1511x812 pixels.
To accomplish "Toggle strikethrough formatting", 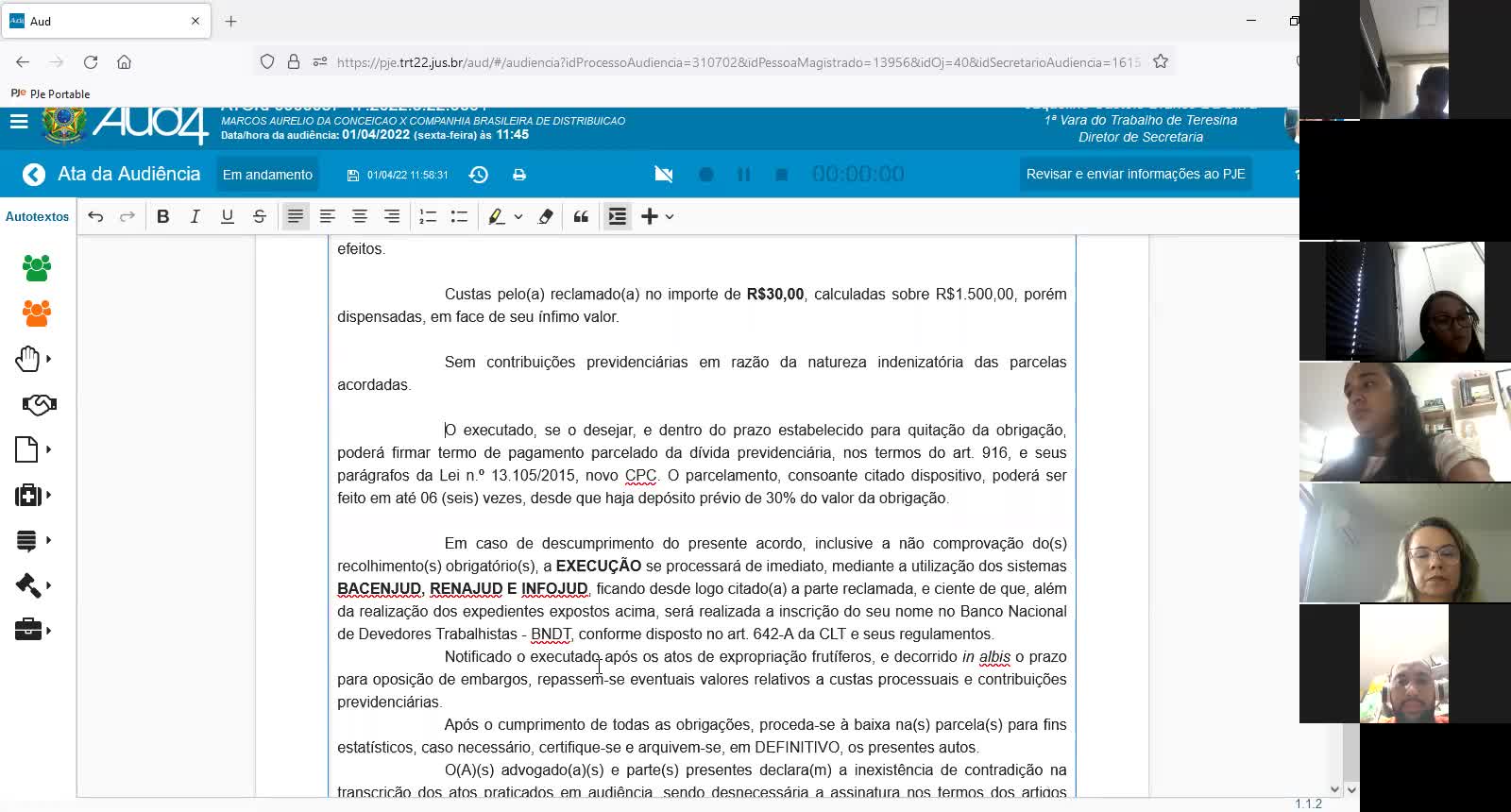I will (x=260, y=216).
